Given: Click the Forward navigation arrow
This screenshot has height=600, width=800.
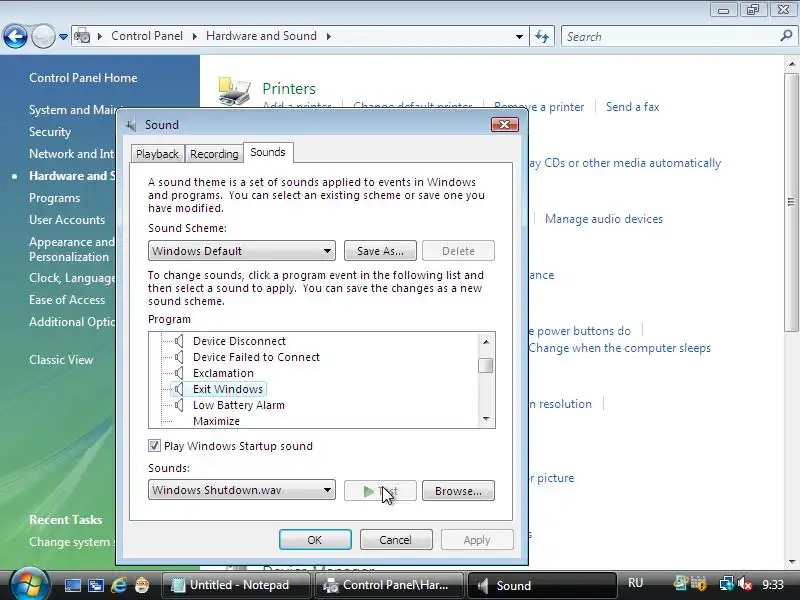Looking at the screenshot, I should click(x=43, y=36).
